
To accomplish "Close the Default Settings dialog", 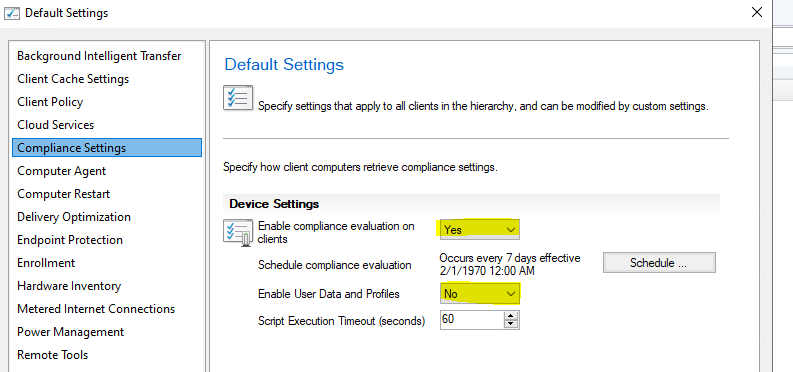I will click(757, 12).
